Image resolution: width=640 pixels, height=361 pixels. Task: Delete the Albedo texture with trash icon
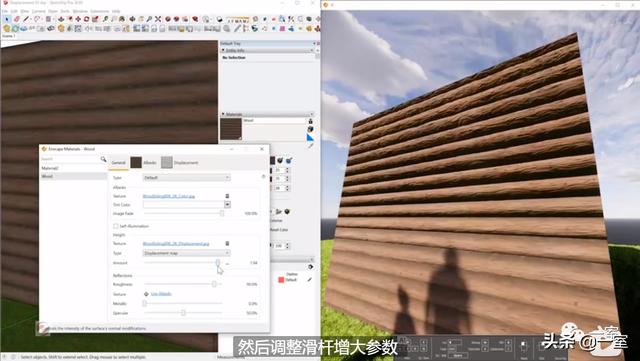click(227, 196)
